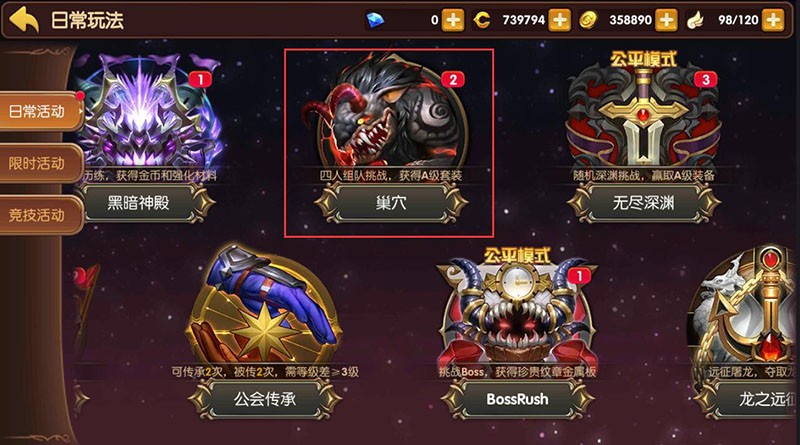Select the blue glove inheritance emblem
Screen dimensions: 800x445
click(265, 306)
